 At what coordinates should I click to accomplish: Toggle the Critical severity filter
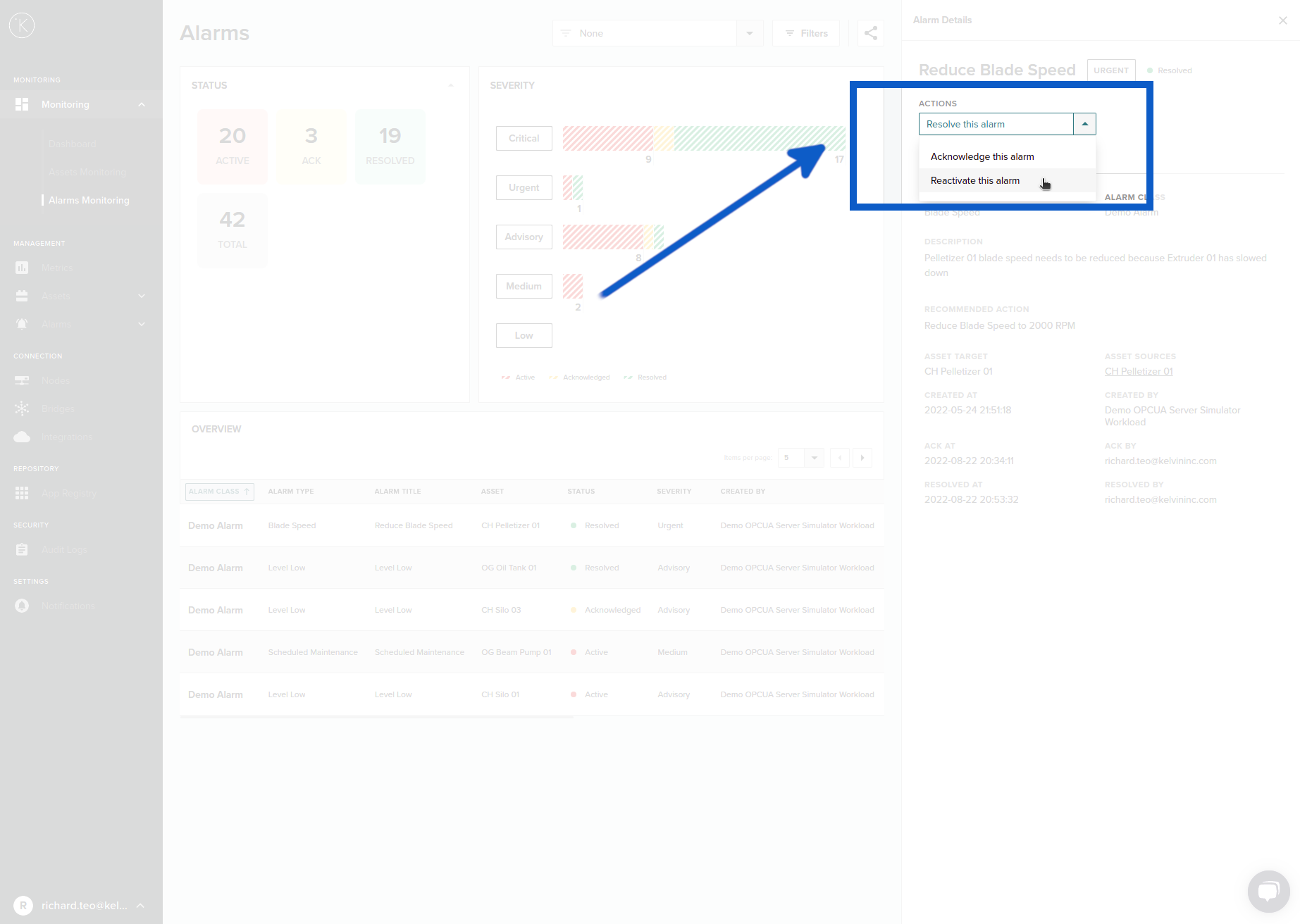click(524, 139)
